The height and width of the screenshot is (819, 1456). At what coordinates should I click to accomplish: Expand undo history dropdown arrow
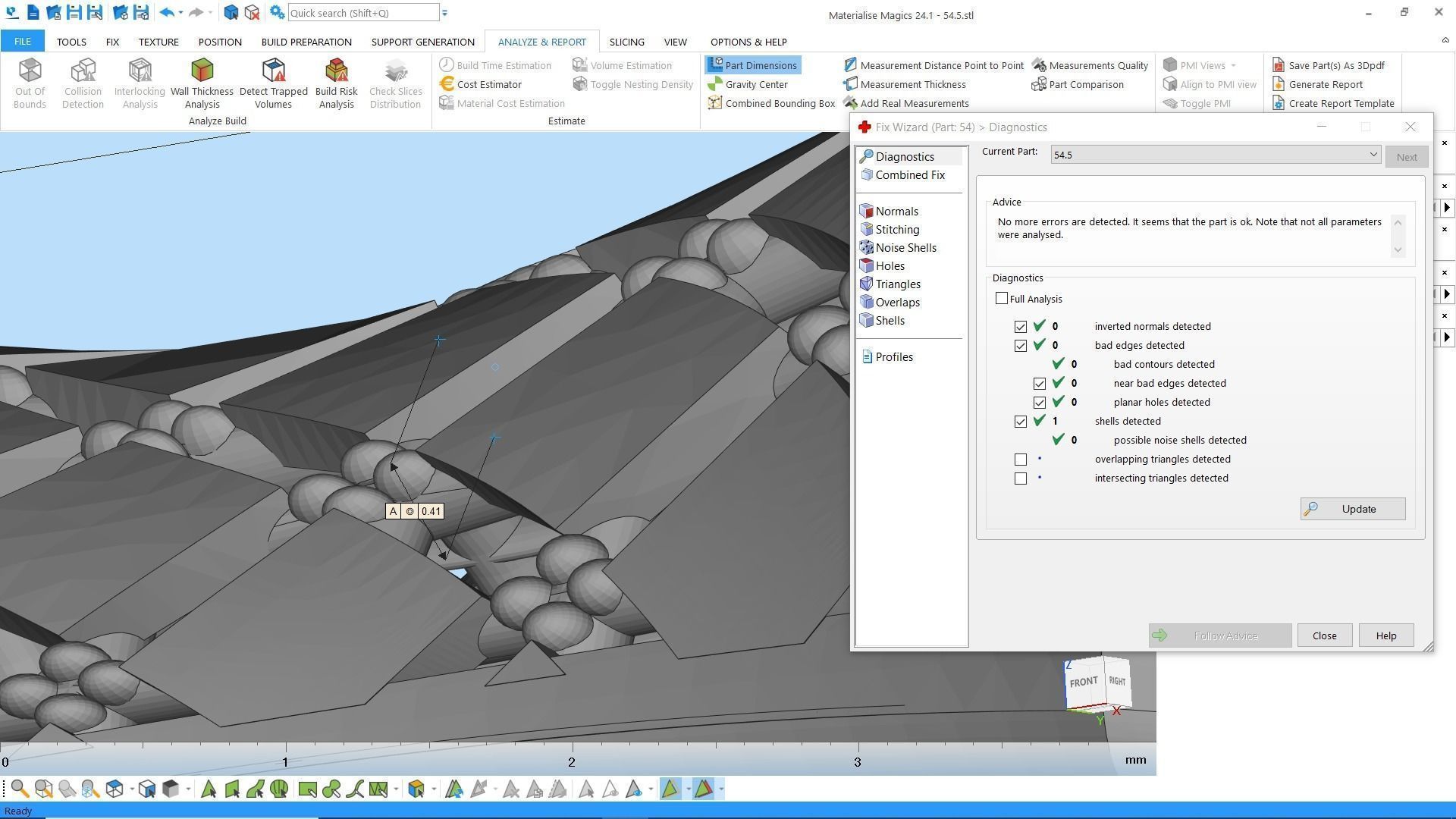coord(180,13)
